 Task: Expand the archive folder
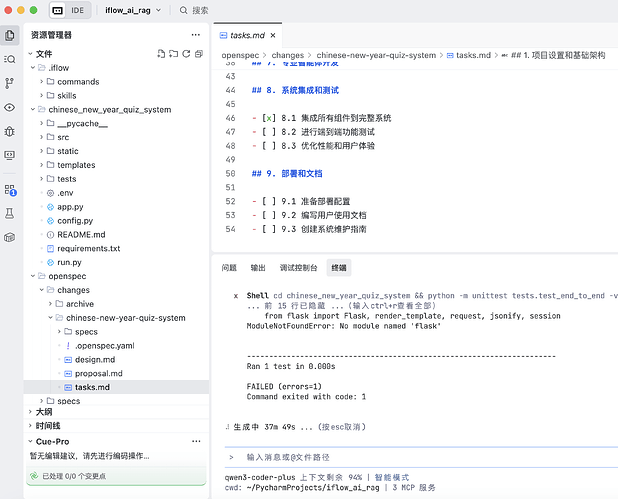(50, 303)
